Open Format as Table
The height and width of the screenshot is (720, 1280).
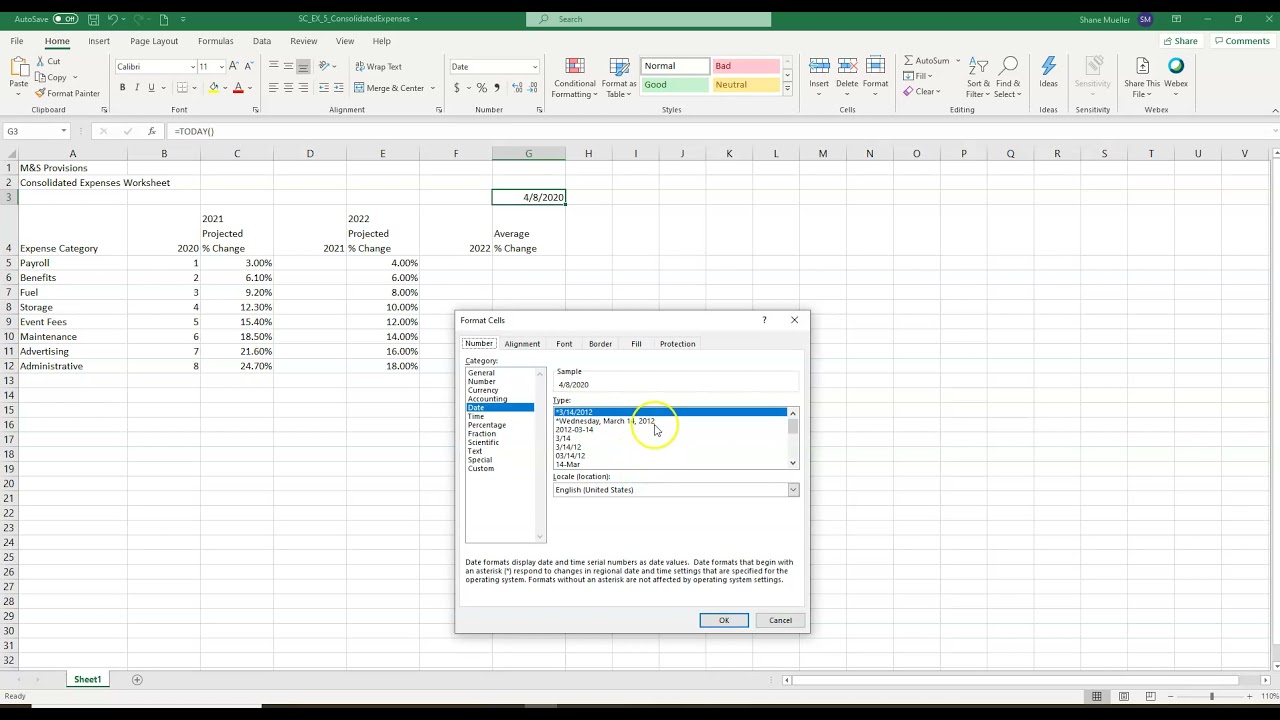619,78
